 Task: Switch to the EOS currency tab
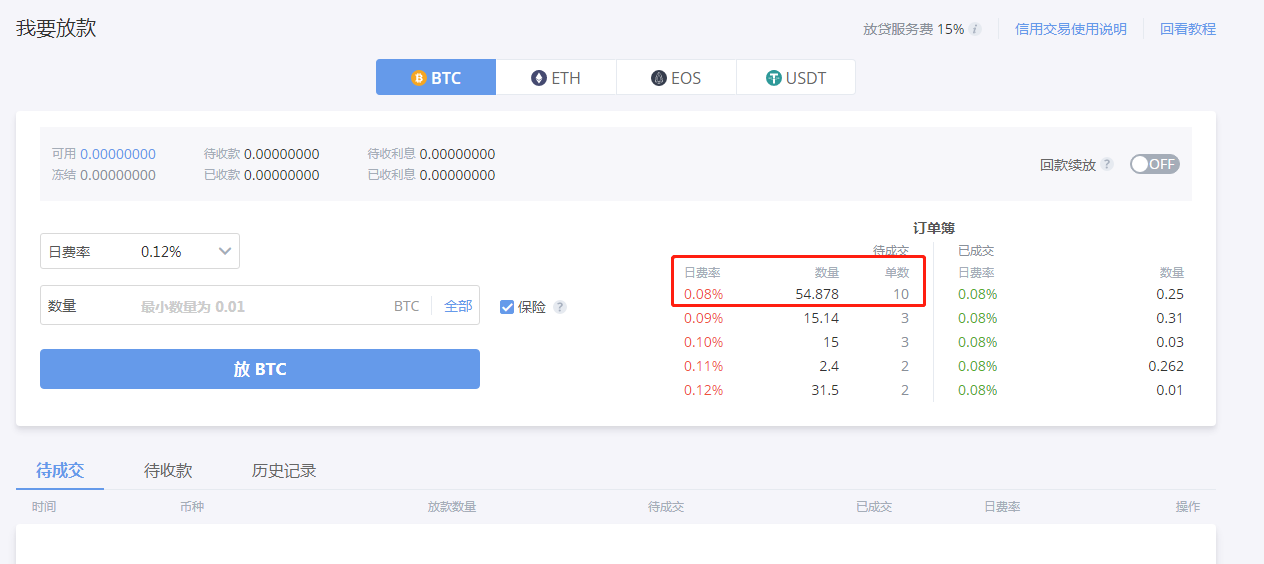[x=676, y=77]
